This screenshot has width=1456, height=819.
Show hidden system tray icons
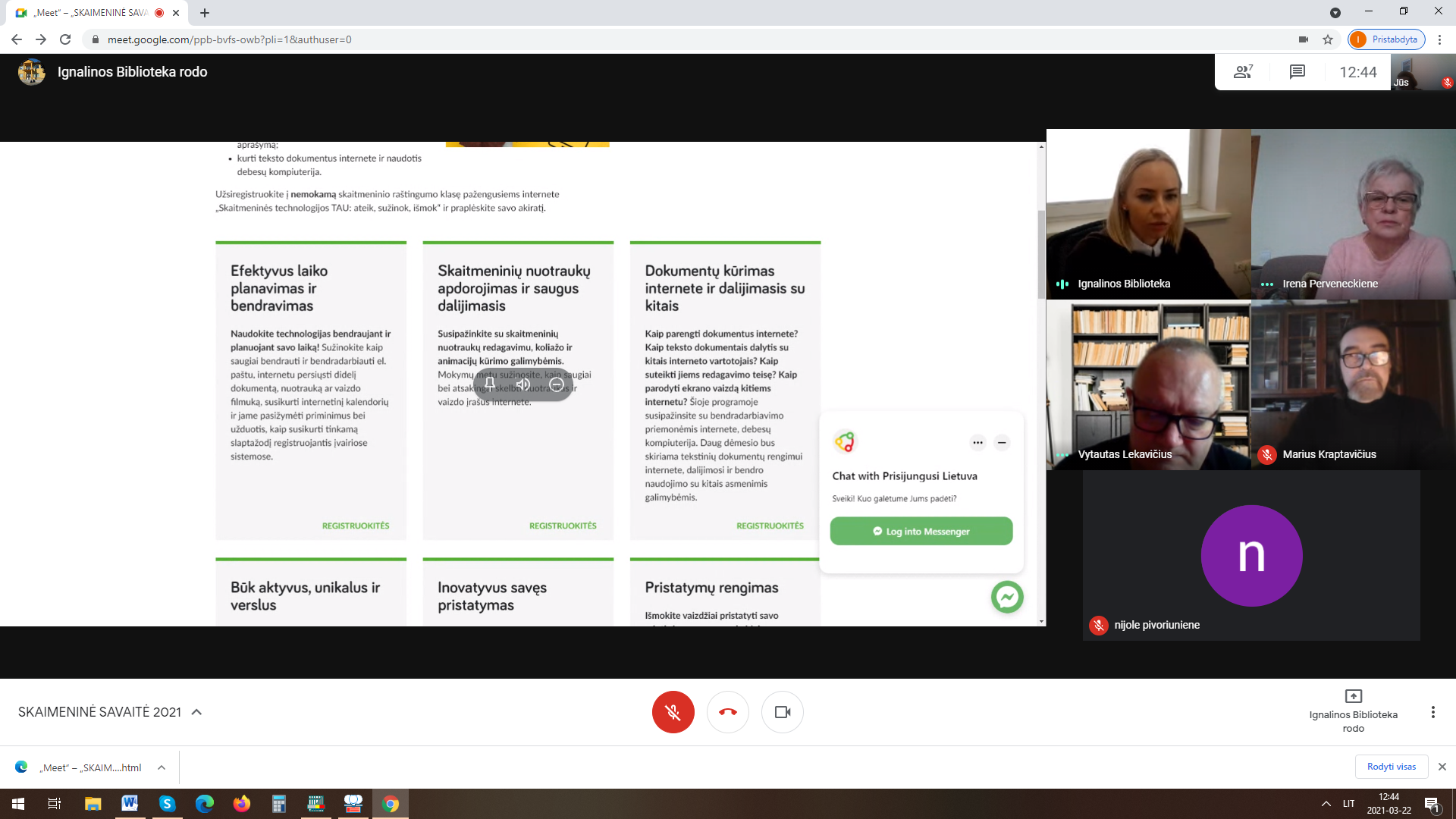point(1326,804)
